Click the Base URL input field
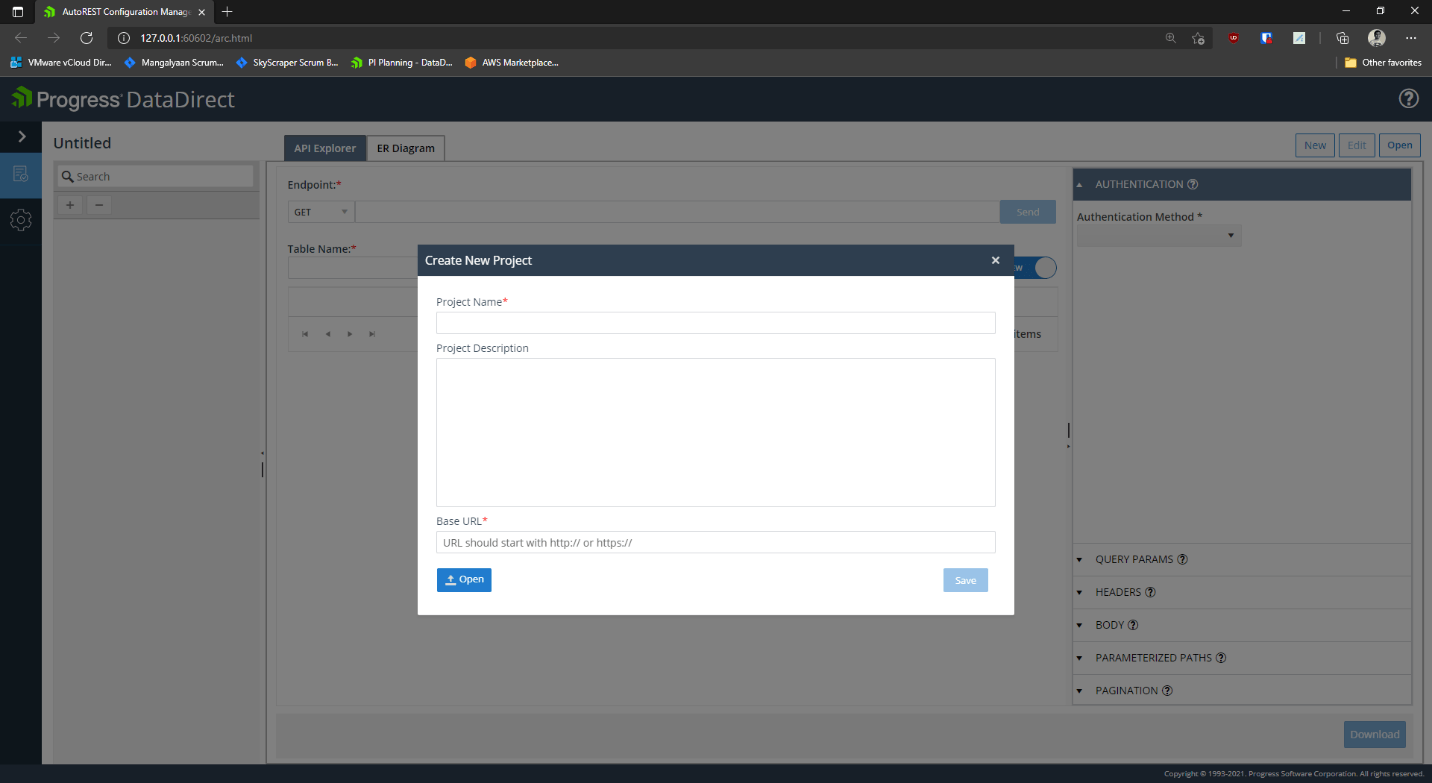 (715, 542)
